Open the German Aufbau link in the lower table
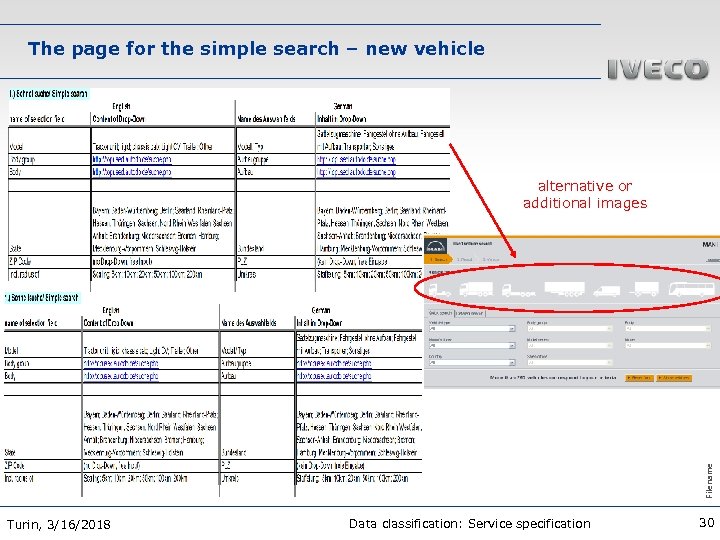 334,376
